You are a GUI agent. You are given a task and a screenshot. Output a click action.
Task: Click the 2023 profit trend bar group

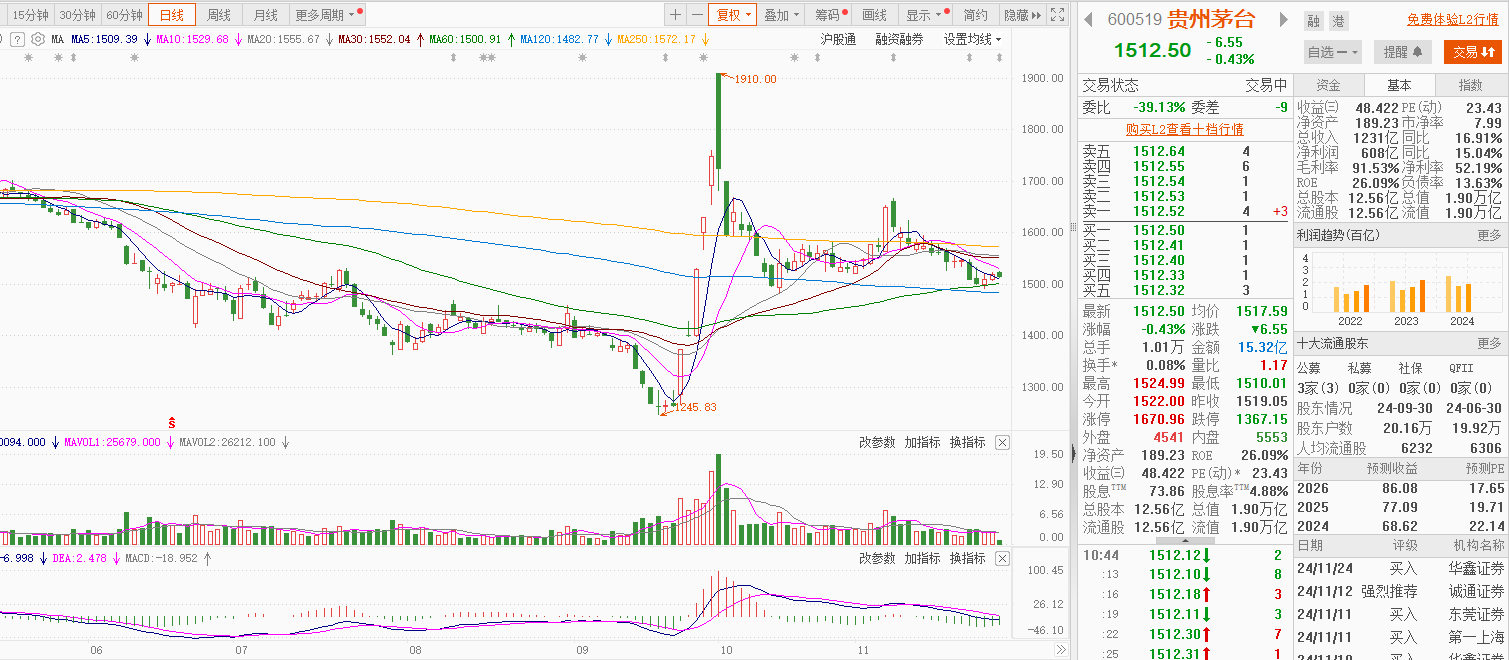(1406, 295)
